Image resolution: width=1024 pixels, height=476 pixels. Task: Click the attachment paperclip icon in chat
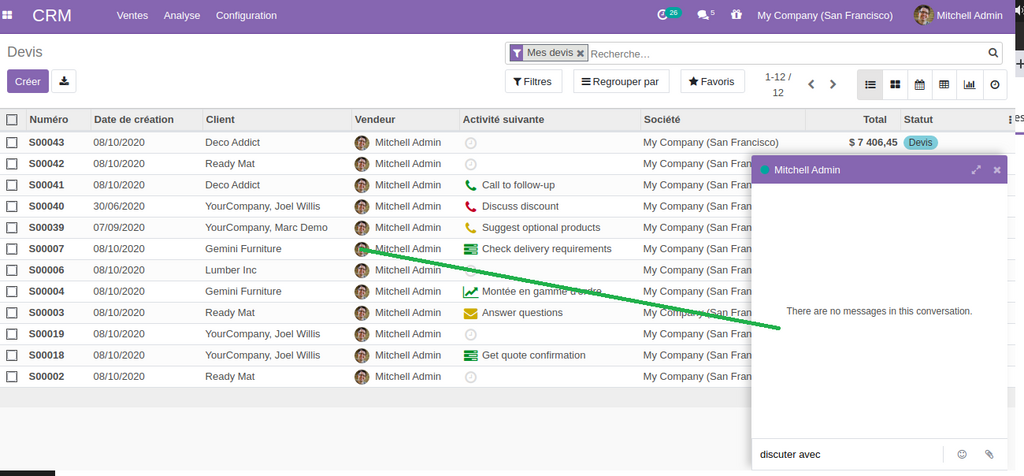[x=989, y=454]
